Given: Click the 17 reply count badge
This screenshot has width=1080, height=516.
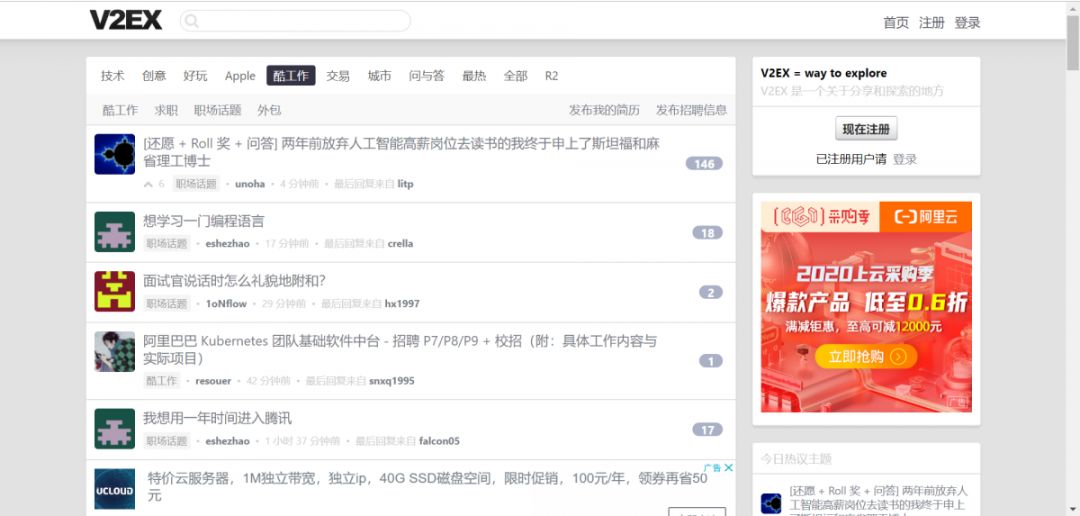Looking at the screenshot, I should click(x=707, y=430).
